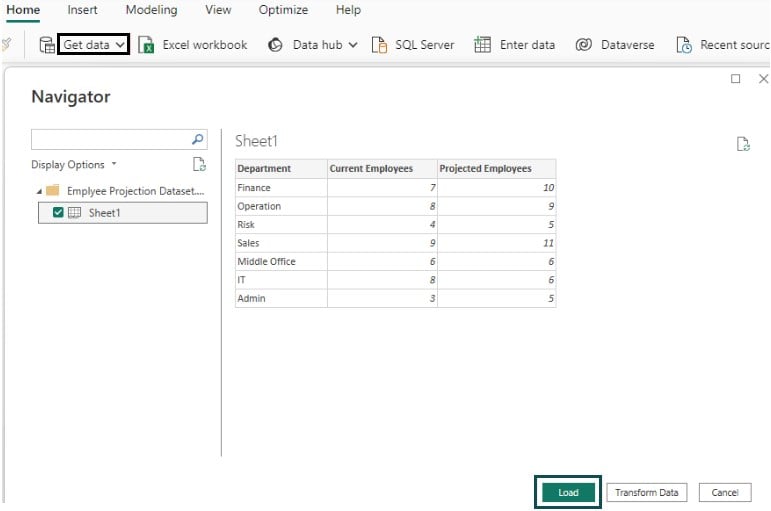Click the Current Employees column header
This screenshot has height=511, width=771.
(382, 168)
